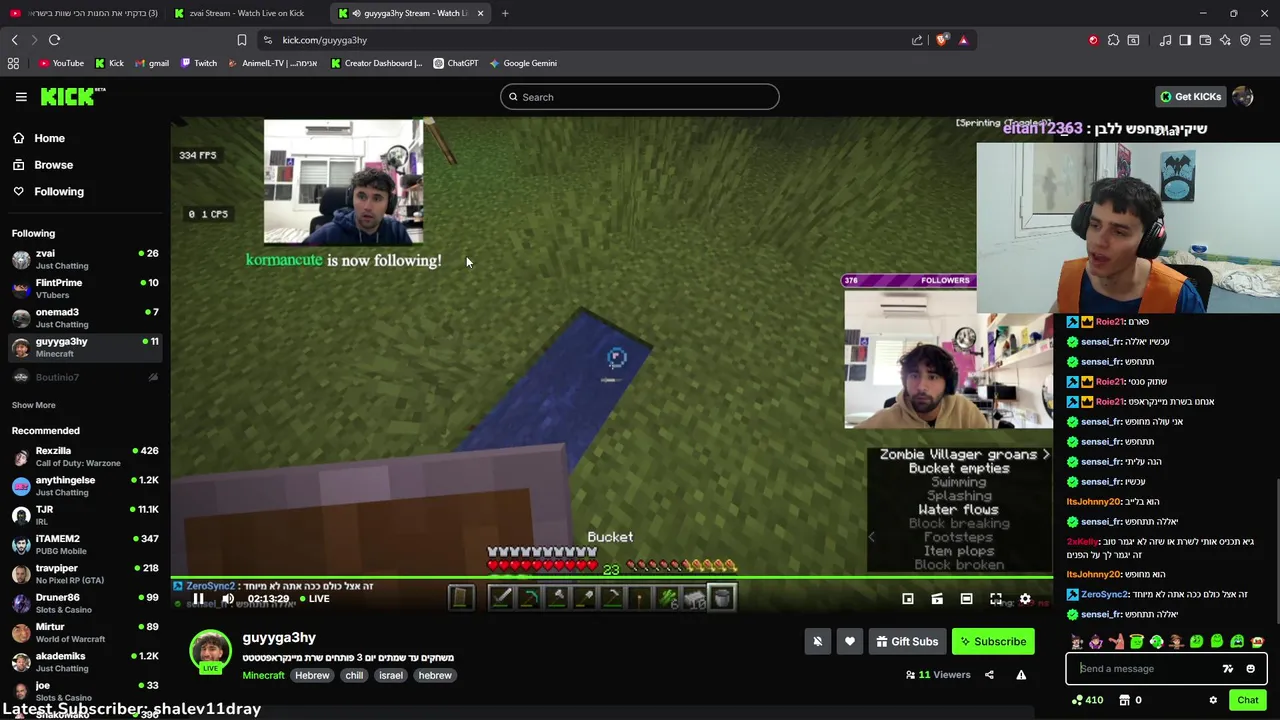Open FlintPrime channel in sidebar

point(84,289)
